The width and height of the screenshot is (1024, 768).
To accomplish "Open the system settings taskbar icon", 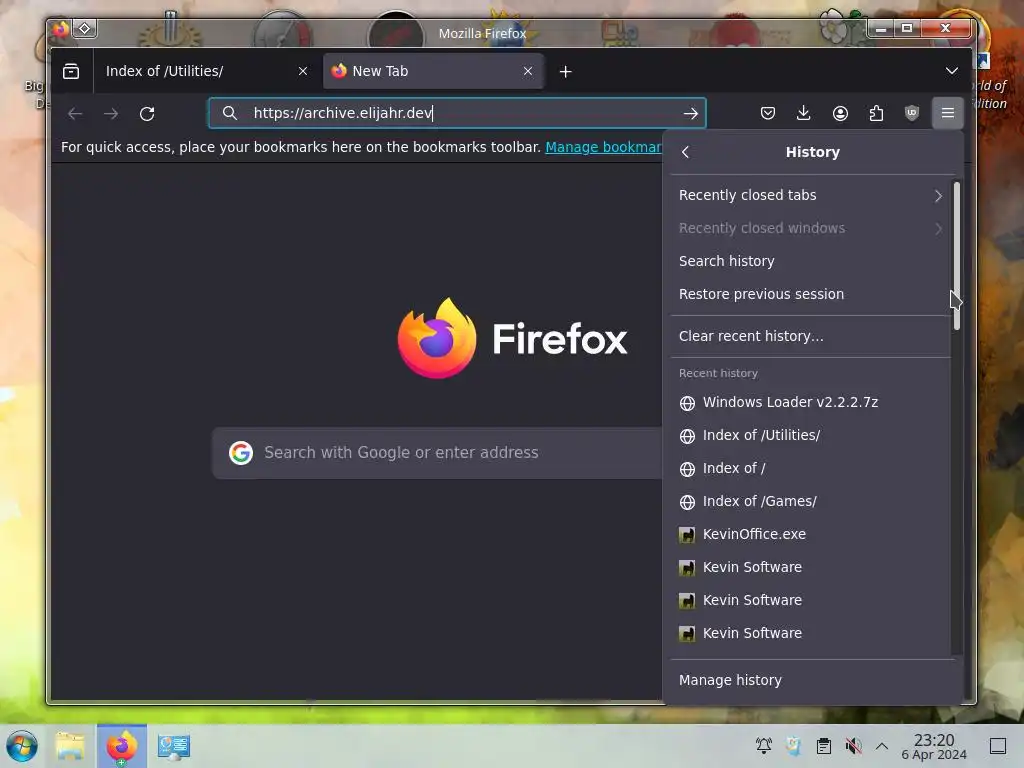I will [x=174, y=746].
